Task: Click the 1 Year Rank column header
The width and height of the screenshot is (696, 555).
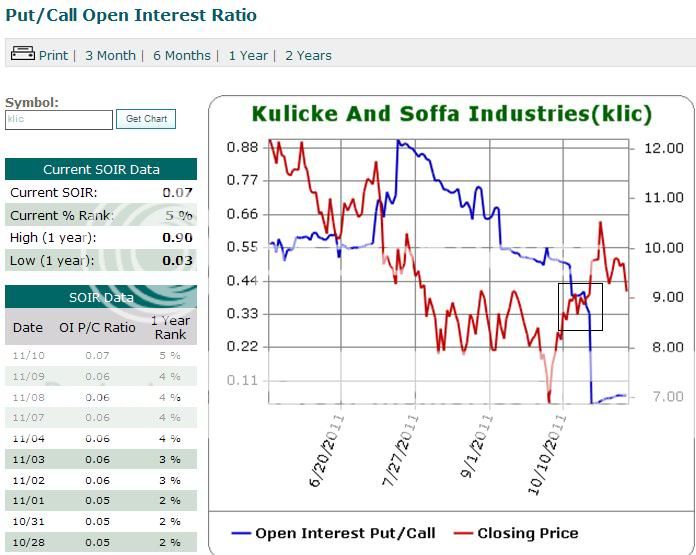Action: 171,327
